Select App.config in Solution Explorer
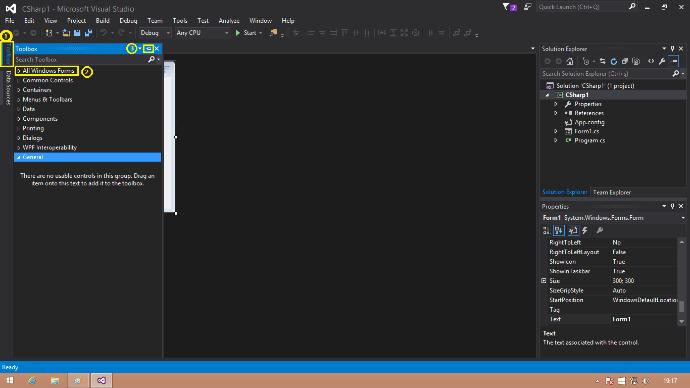 pyautogui.click(x=589, y=122)
